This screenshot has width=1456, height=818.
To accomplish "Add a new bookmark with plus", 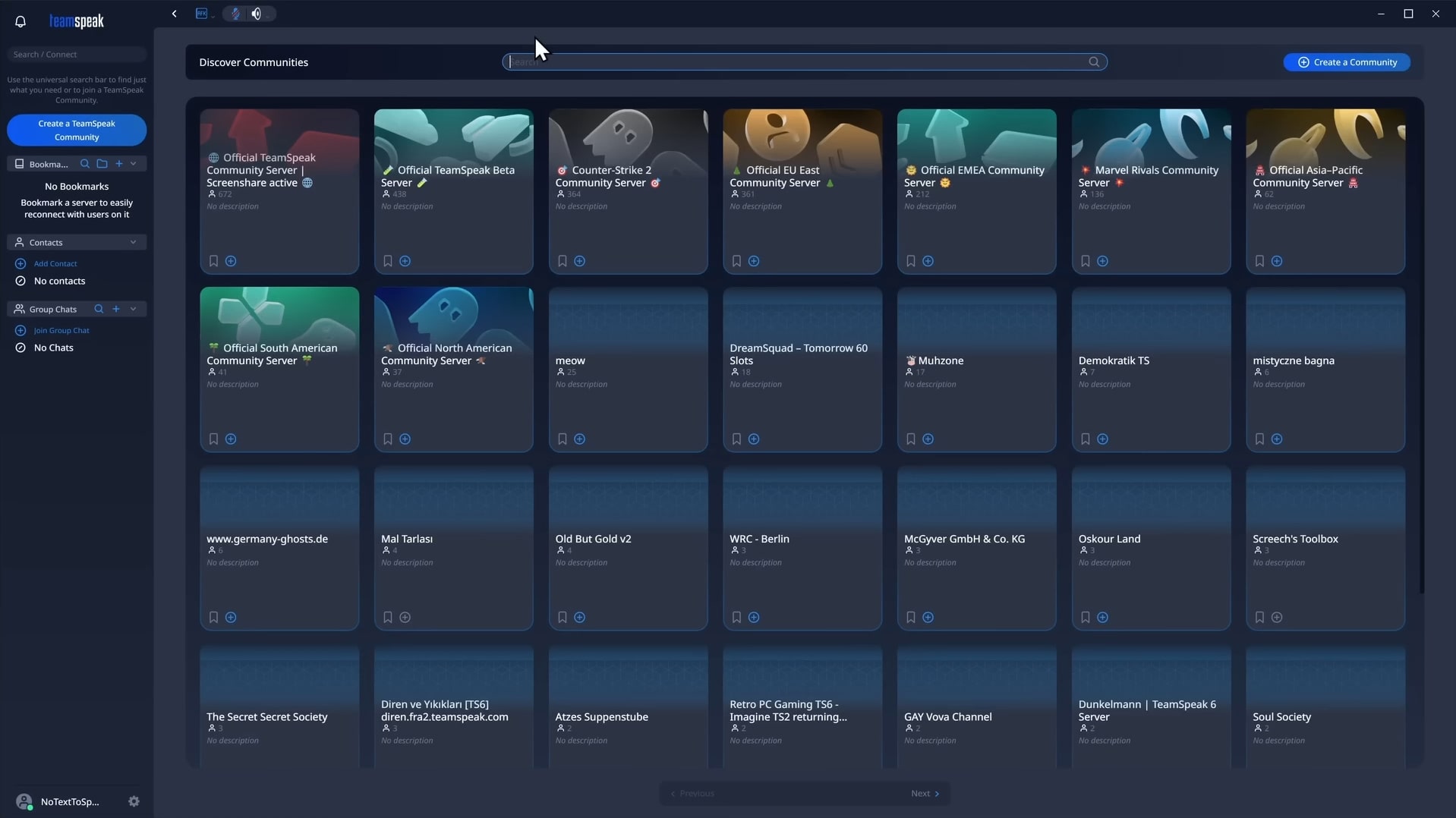I will 118,164.
